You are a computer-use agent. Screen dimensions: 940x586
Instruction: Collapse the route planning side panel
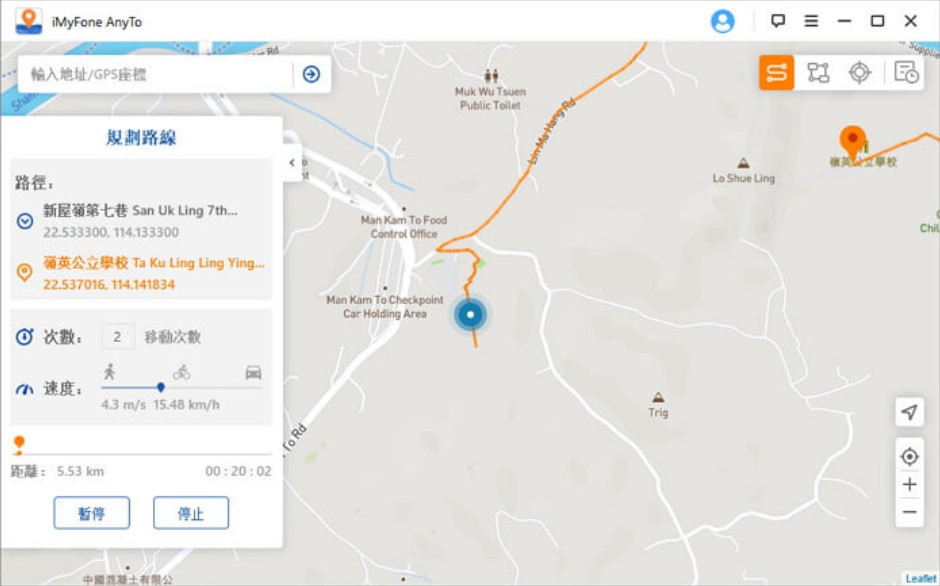point(292,162)
